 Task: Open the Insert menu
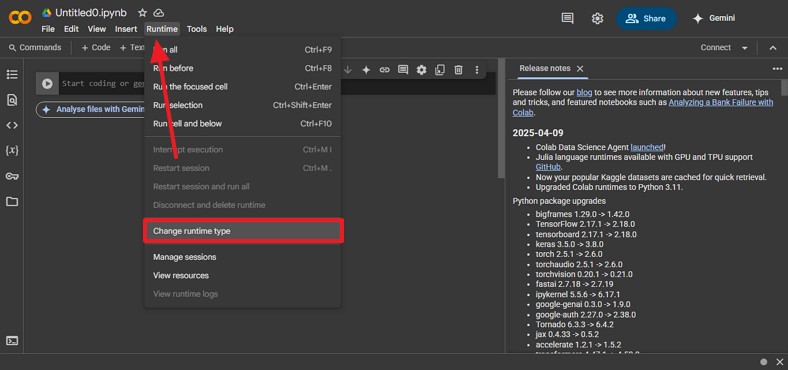(x=126, y=29)
